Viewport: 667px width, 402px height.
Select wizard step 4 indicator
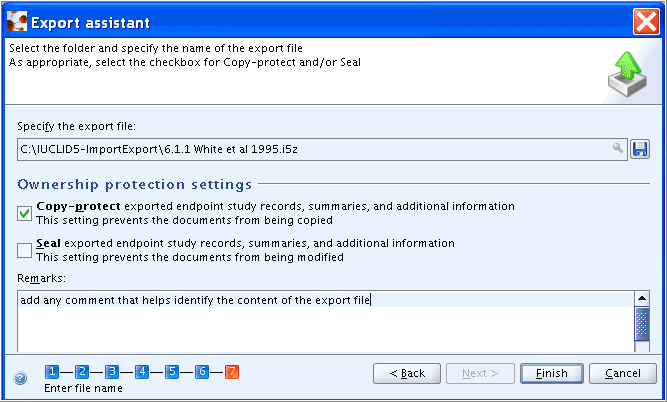142,372
